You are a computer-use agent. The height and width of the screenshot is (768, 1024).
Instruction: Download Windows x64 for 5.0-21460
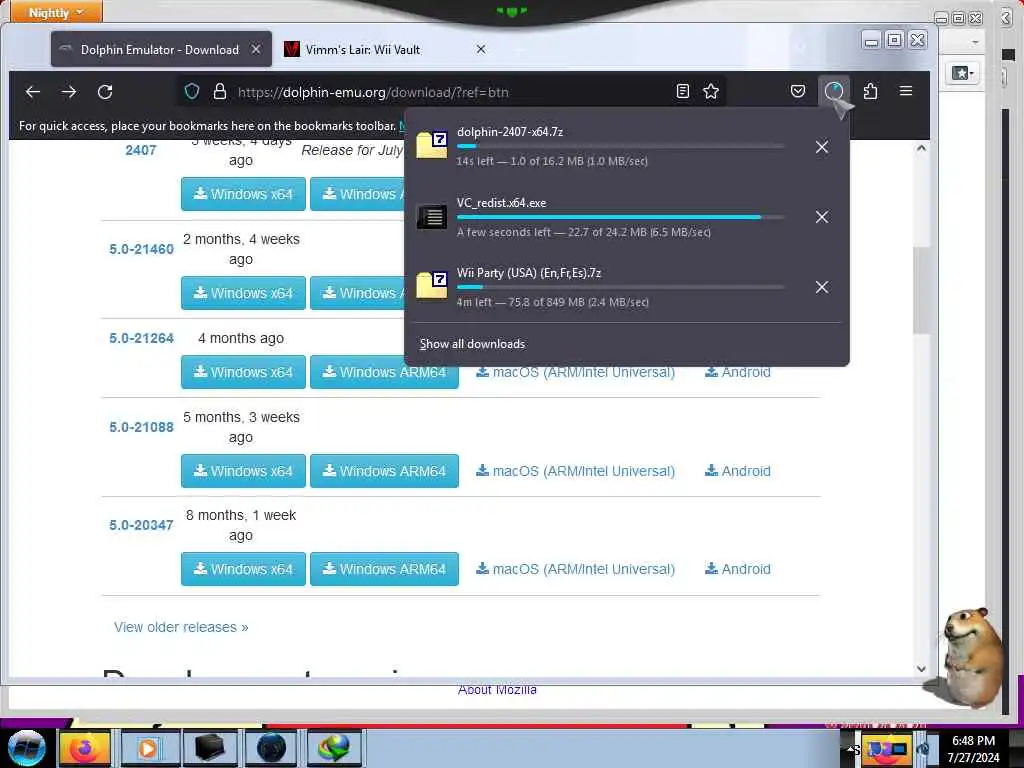(243, 293)
